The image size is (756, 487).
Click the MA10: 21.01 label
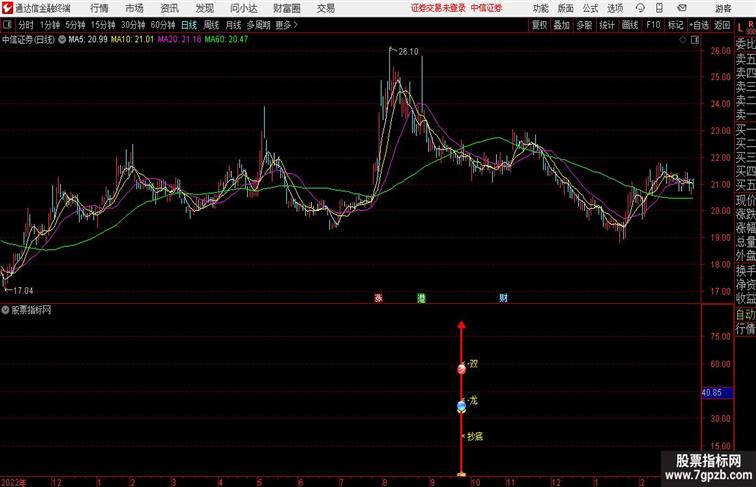click(x=132, y=40)
